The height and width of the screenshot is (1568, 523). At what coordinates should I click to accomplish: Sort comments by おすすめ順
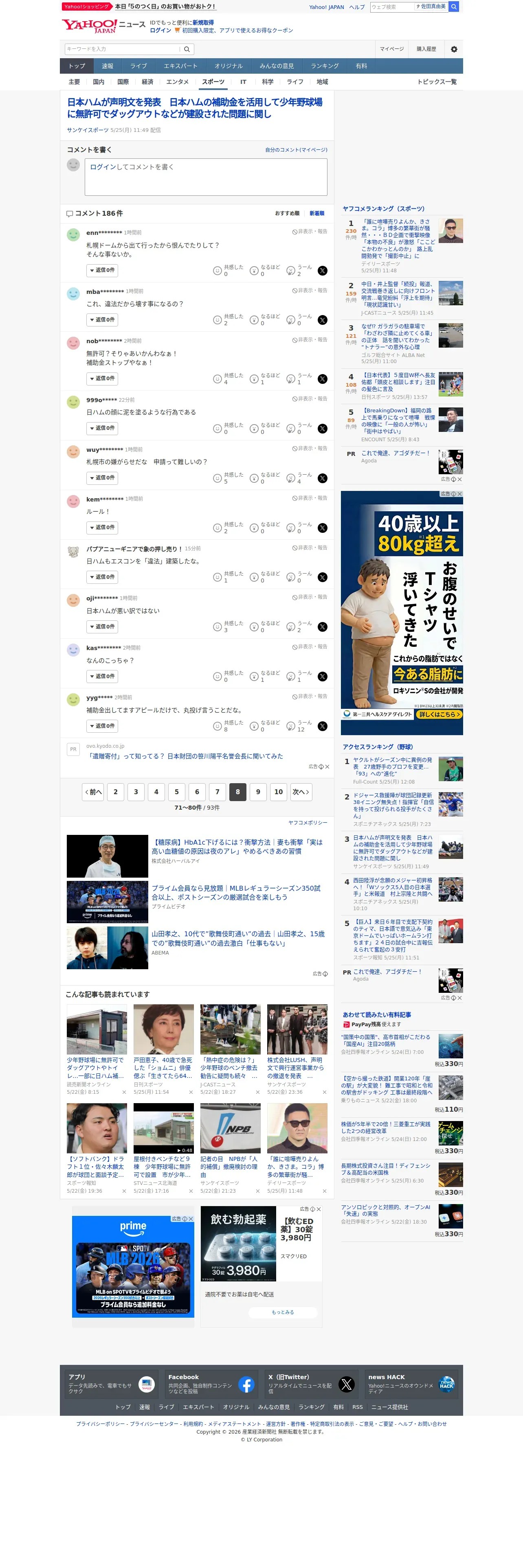click(288, 214)
